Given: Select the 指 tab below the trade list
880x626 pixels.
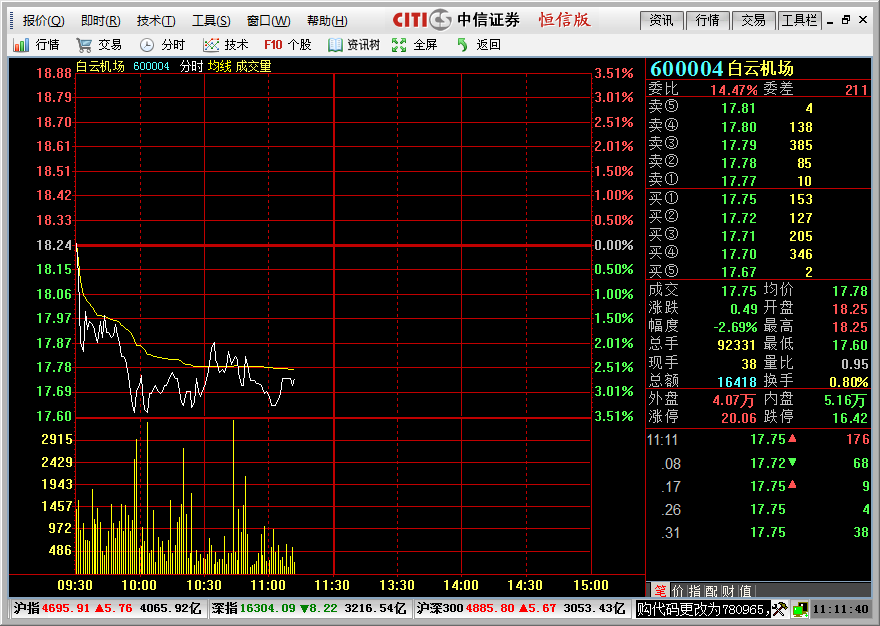Looking at the screenshot, I should coord(695,591).
